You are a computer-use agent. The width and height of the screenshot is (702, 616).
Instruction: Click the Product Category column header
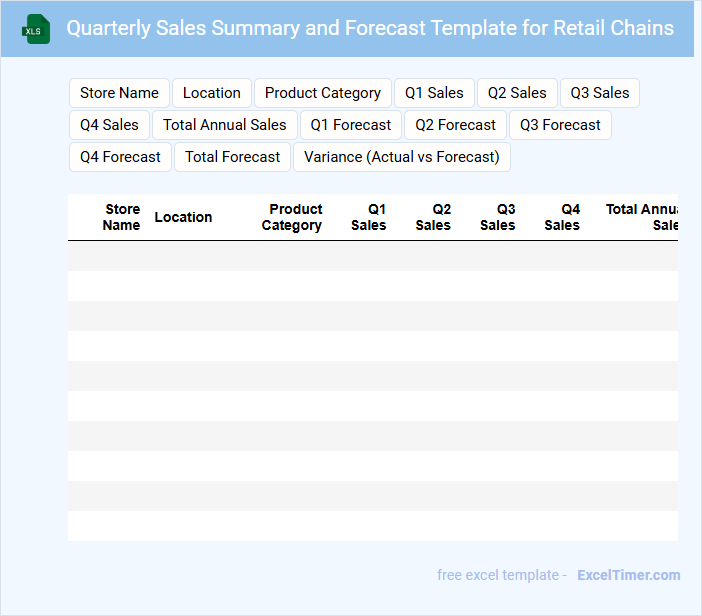coord(292,217)
